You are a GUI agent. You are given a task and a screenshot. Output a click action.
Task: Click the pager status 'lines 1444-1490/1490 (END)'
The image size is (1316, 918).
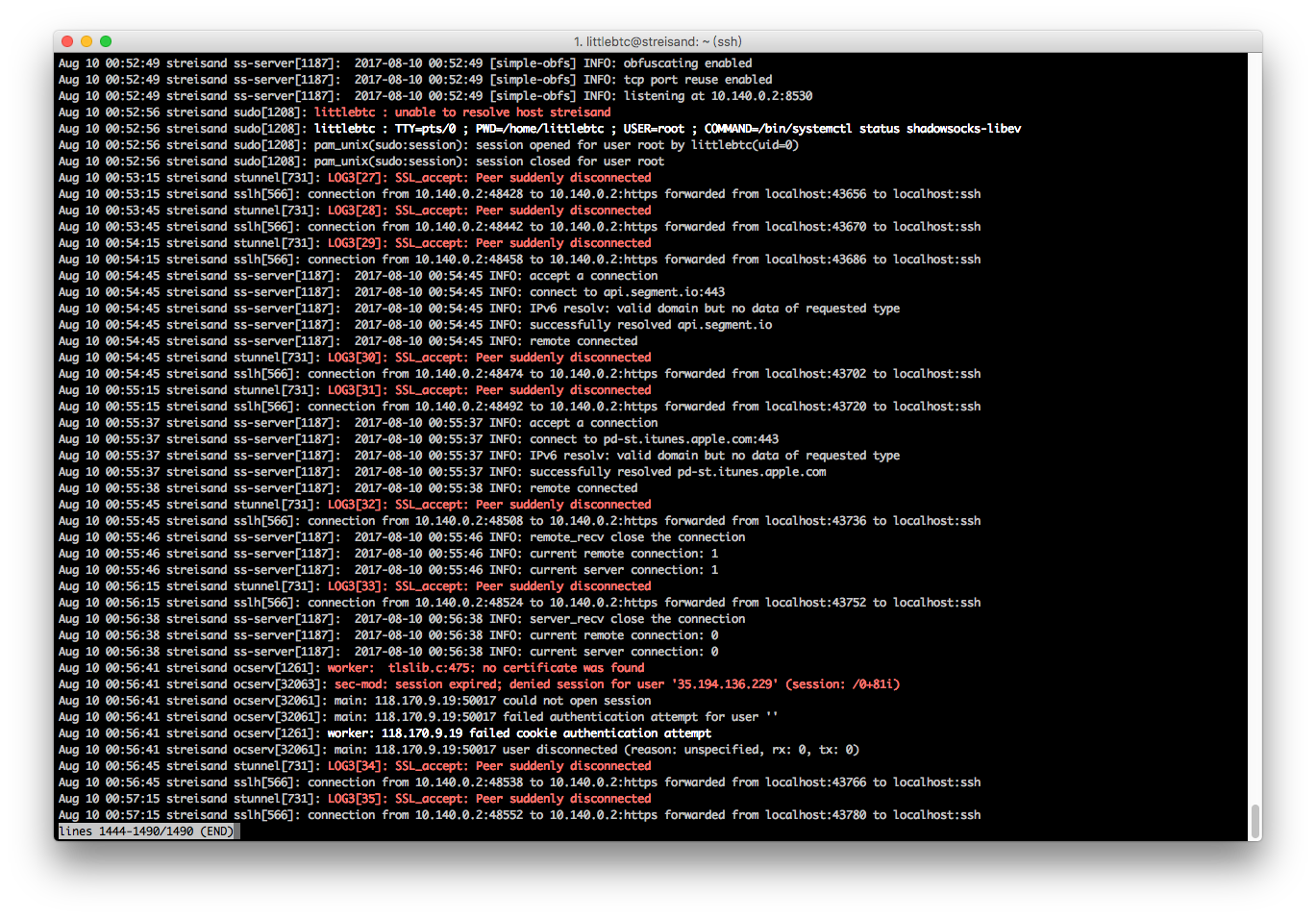(x=148, y=831)
